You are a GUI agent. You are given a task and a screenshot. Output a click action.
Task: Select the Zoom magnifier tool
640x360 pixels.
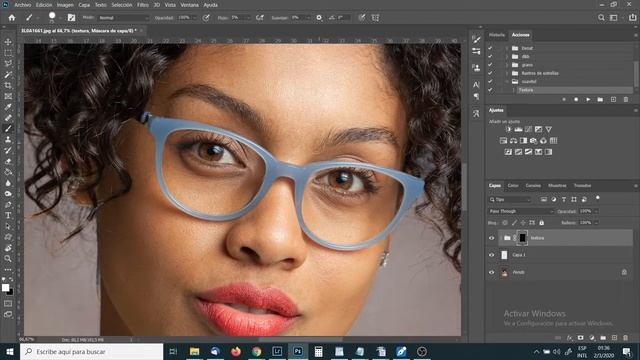tap(8, 258)
